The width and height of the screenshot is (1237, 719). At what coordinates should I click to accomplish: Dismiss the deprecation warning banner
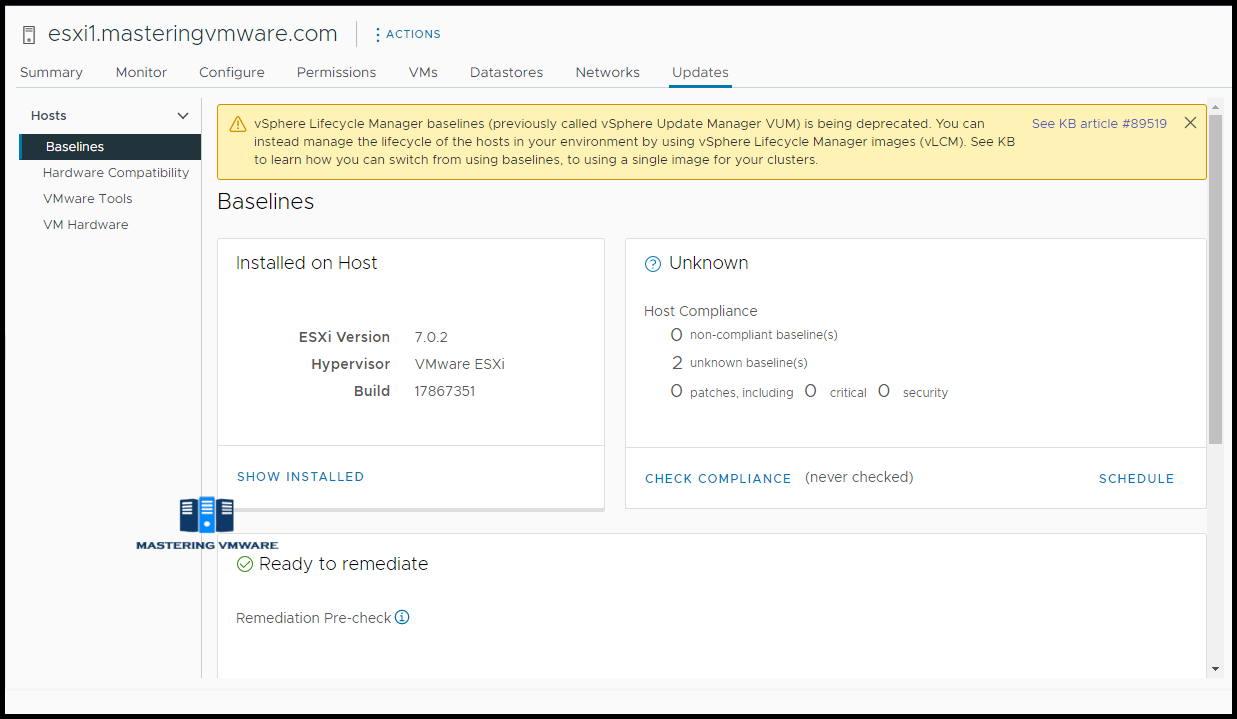coord(1190,123)
